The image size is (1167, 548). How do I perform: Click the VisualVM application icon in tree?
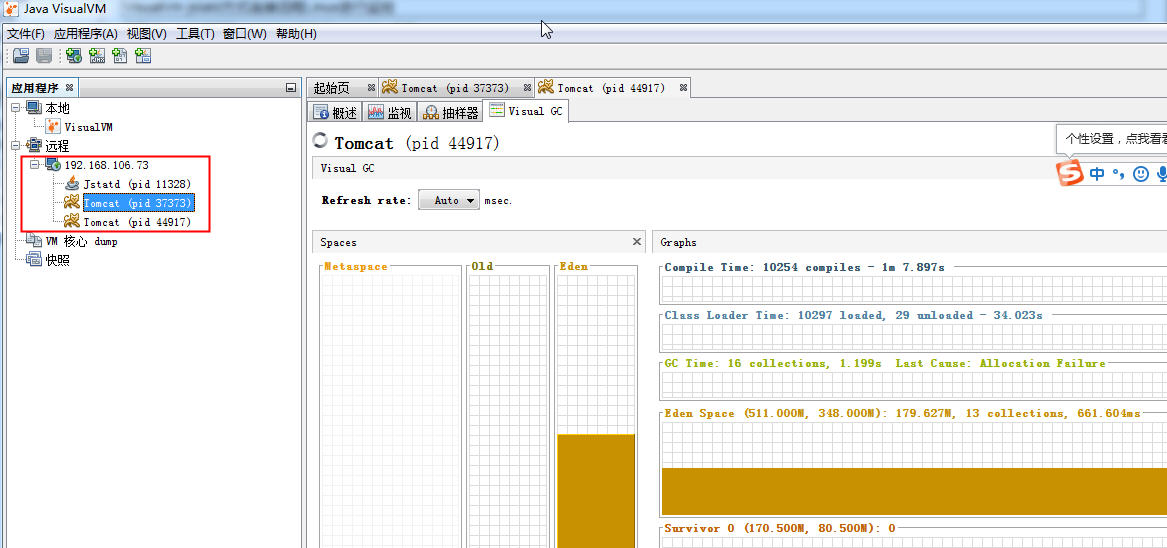[53, 127]
